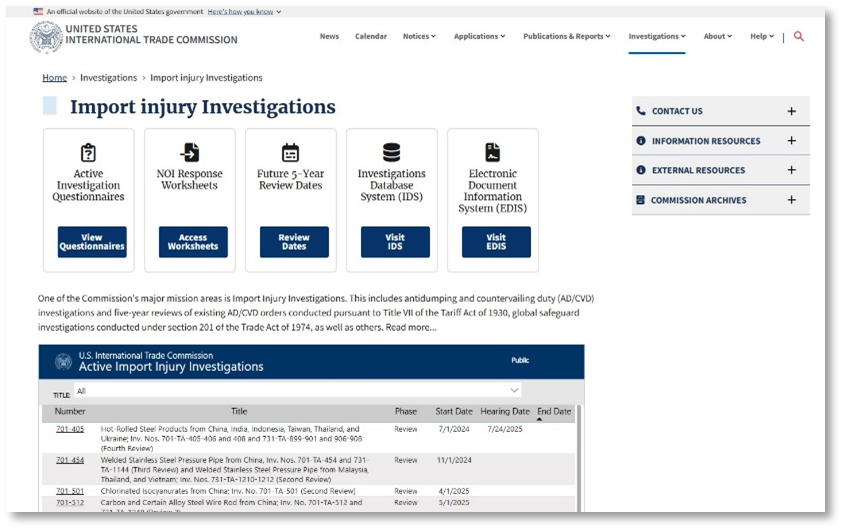Expand the Contact Us plus sign
Screen dimensions: 844x531
pos(791,111)
